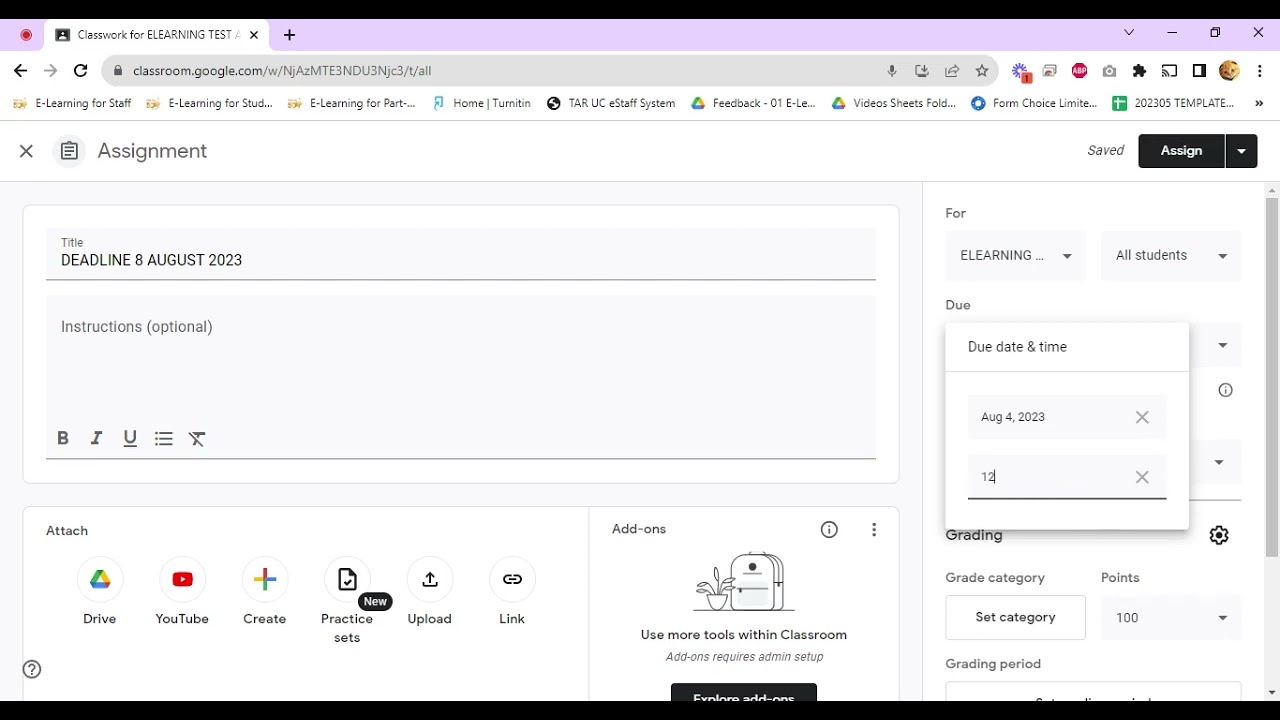
Task: Click the AdBlock extension icon
Action: coord(1079,71)
